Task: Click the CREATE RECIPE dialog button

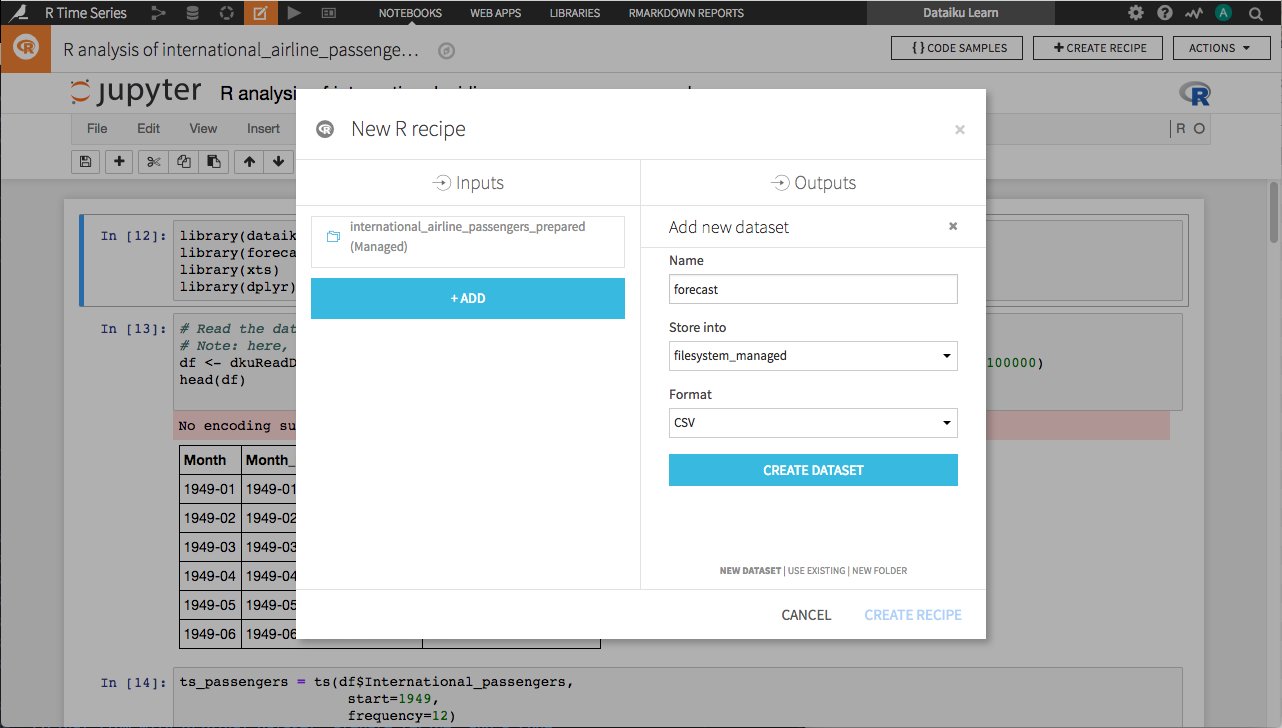Action: [913, 615]
